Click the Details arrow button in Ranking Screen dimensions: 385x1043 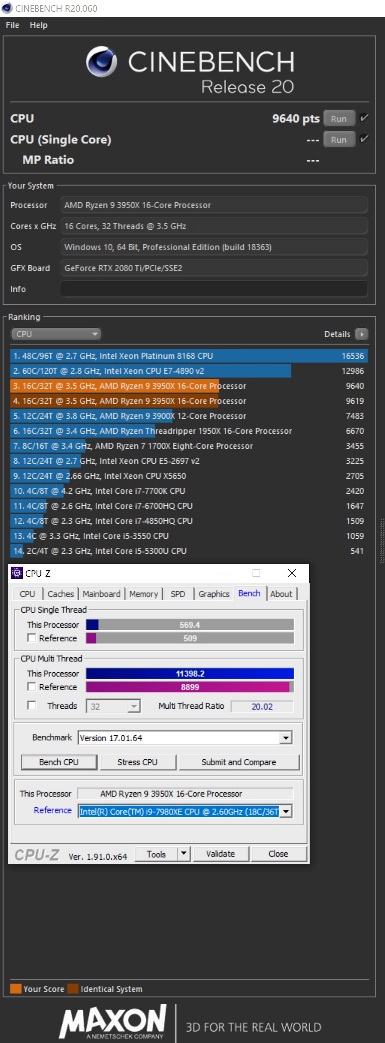362,334
